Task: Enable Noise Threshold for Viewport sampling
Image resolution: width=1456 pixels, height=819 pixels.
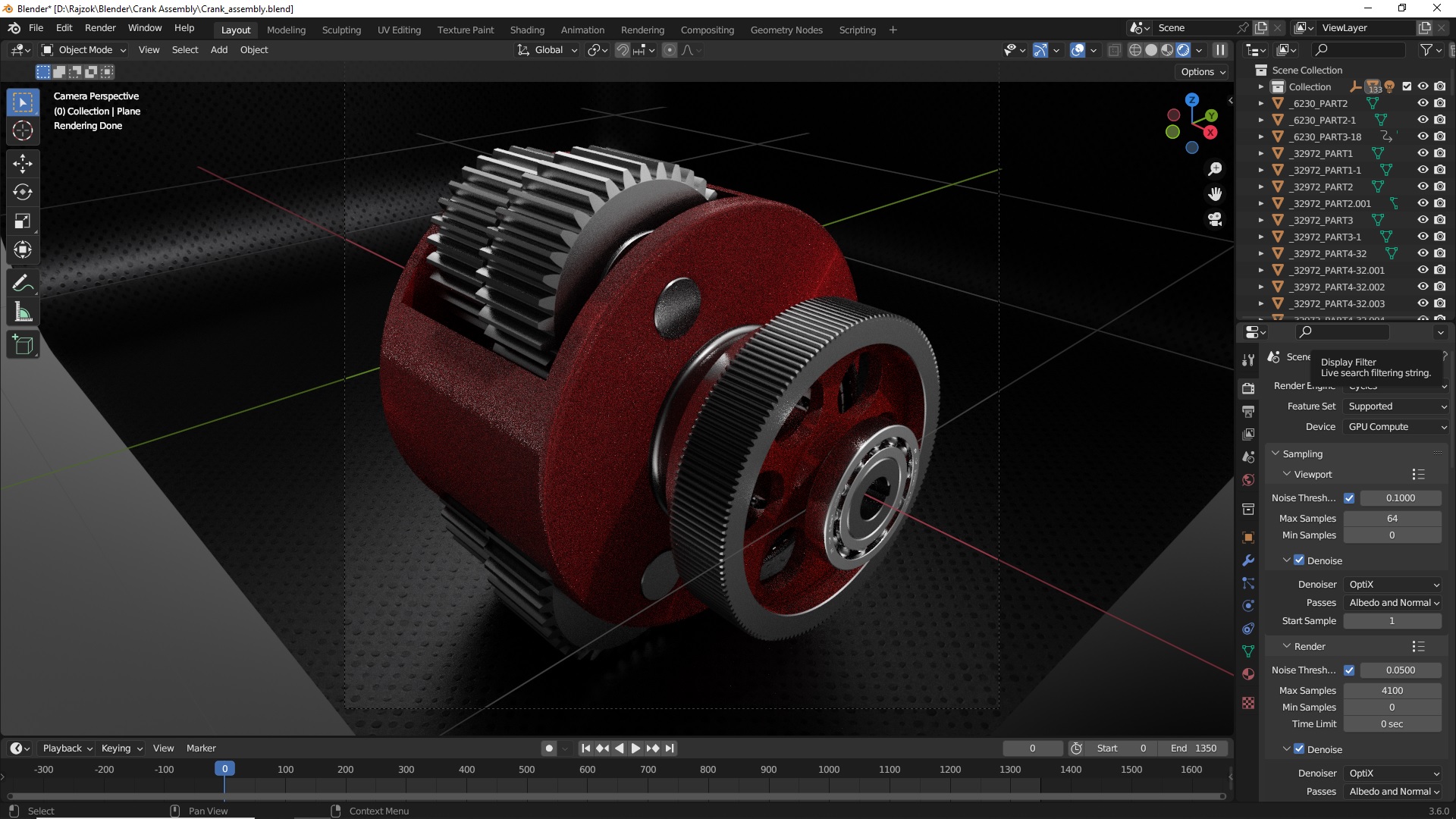Action: pos(1349,497)
